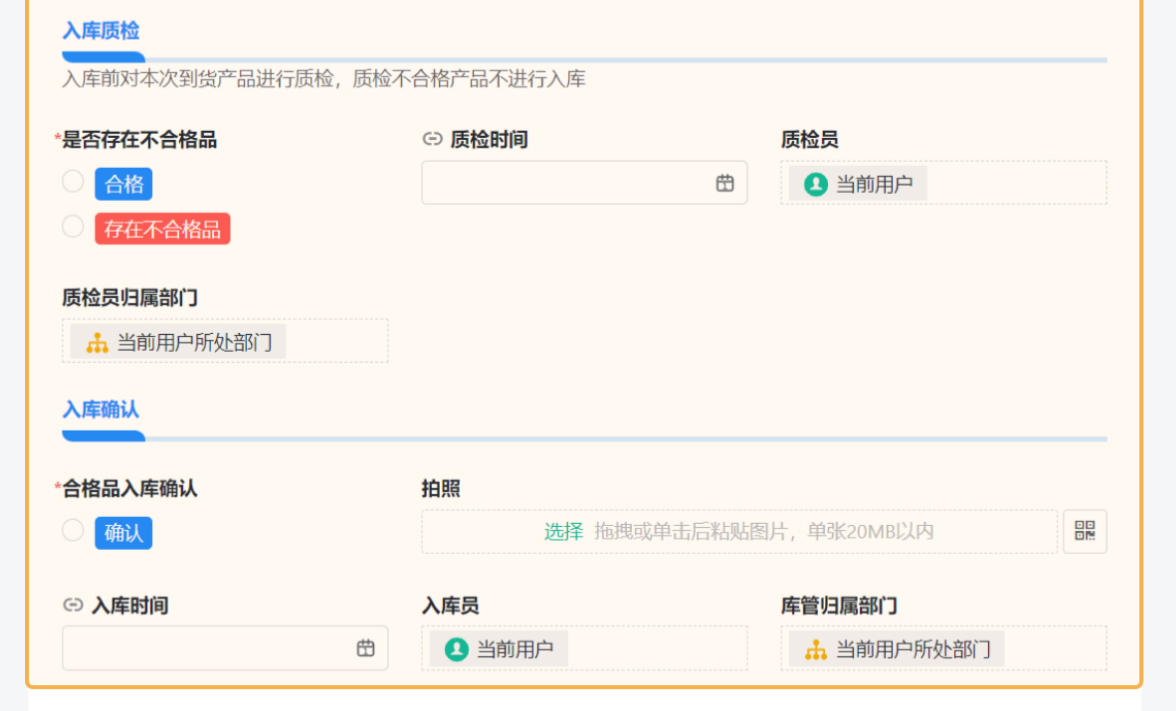Image resolution: width=1176 pixels, height=711 pixels.
Task: Click the 入库确认 section header
Action: click(x=101, y=410)
